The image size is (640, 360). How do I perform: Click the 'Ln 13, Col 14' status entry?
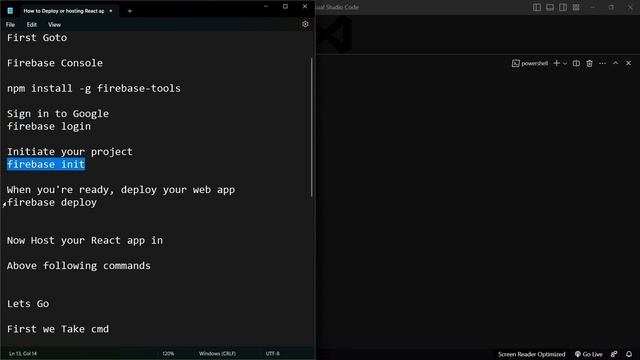pos(23,353)
